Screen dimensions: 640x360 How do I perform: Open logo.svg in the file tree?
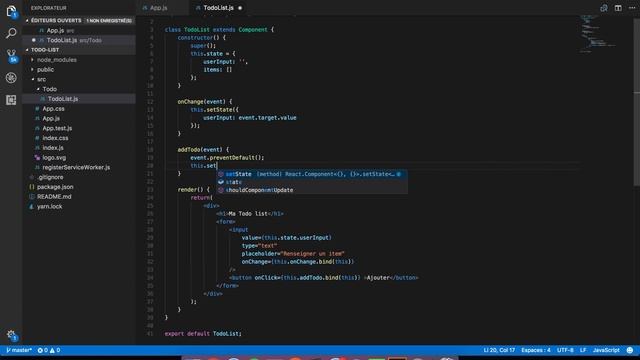[79, 158]
